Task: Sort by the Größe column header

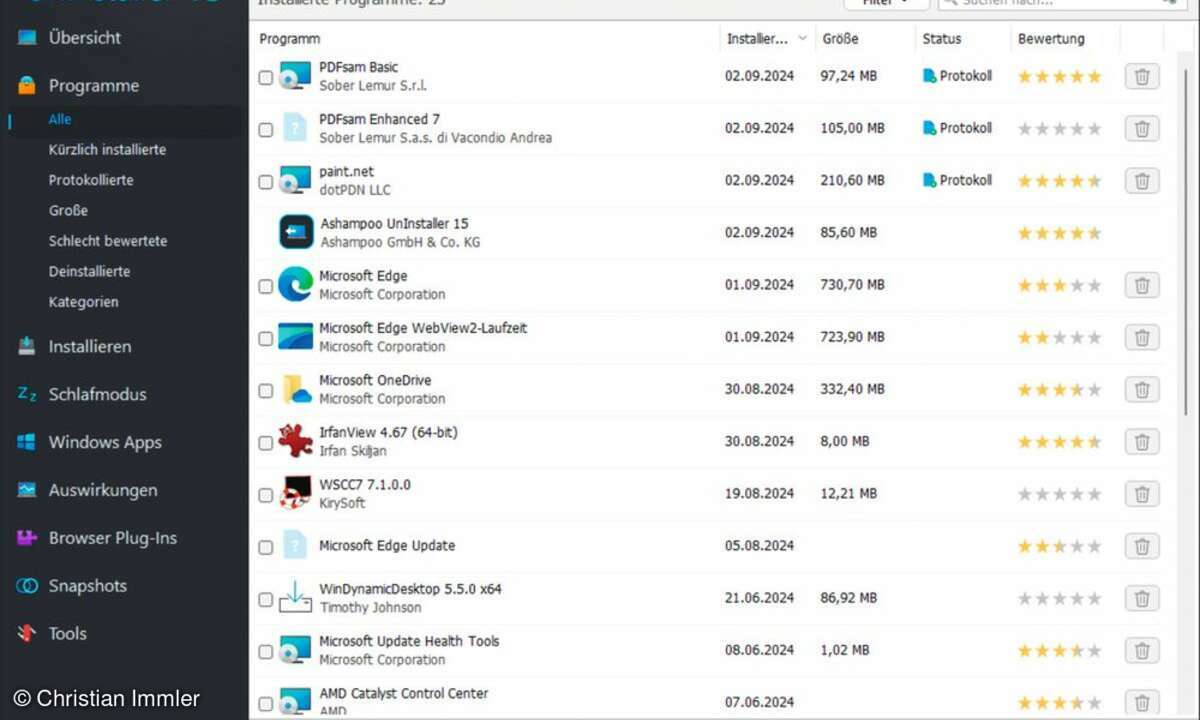Action: pyautogui.click(x=840, y=39)
